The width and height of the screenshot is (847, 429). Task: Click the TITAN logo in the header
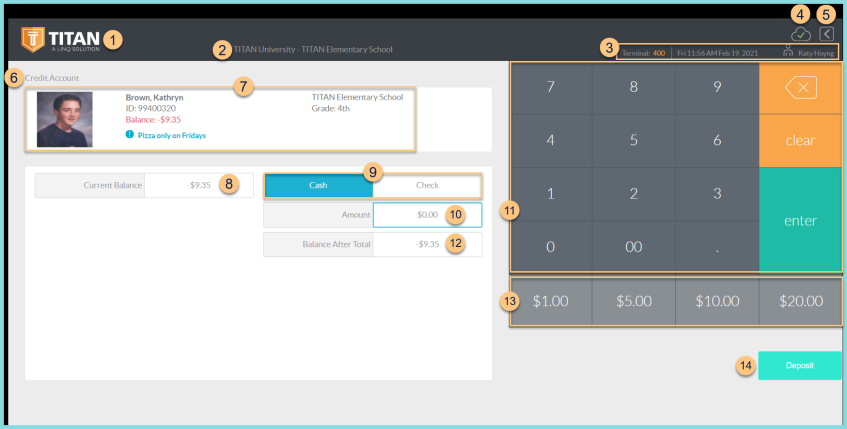point(60,39)
